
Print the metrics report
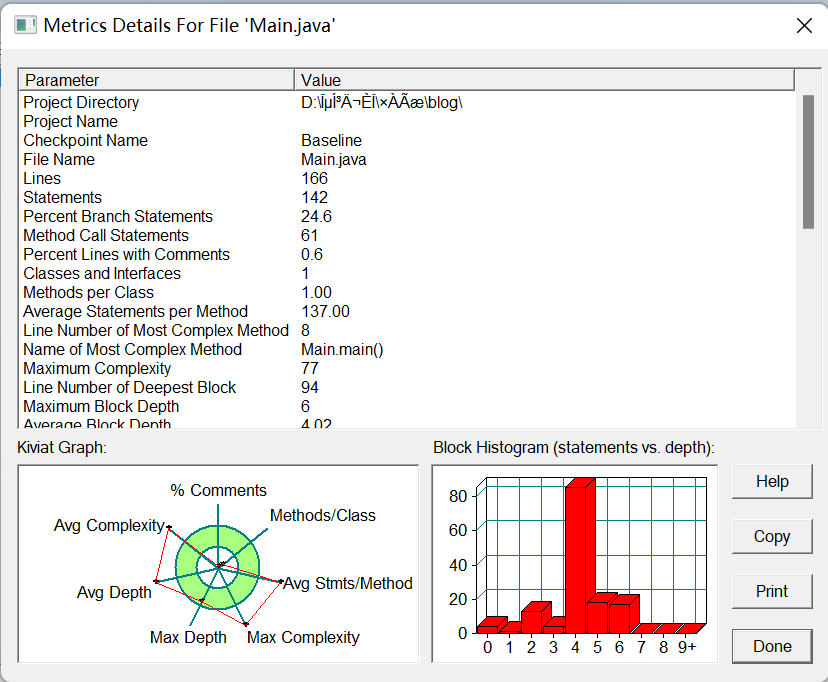coord(772,591)
